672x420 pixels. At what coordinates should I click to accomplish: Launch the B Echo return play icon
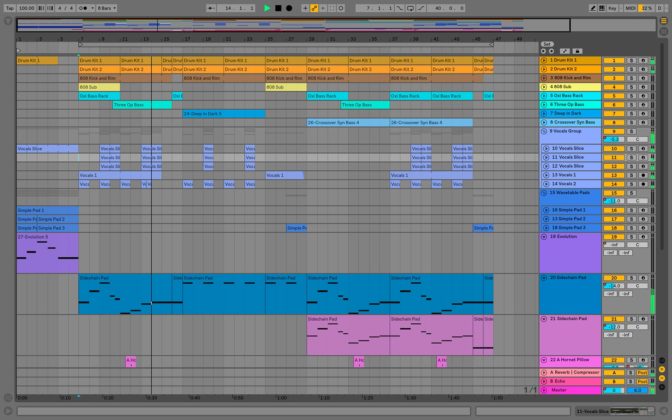click(x=544, y=381)
